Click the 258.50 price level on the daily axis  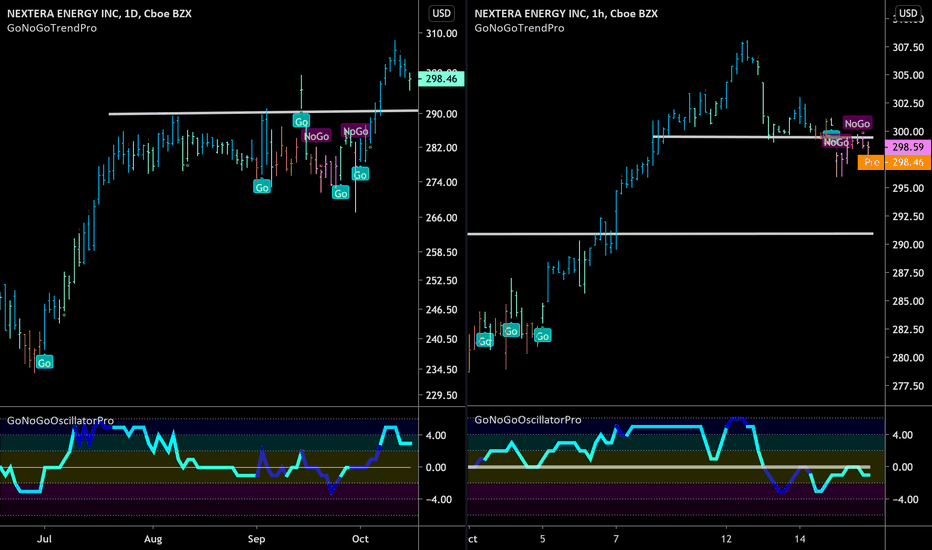(442, 252)
